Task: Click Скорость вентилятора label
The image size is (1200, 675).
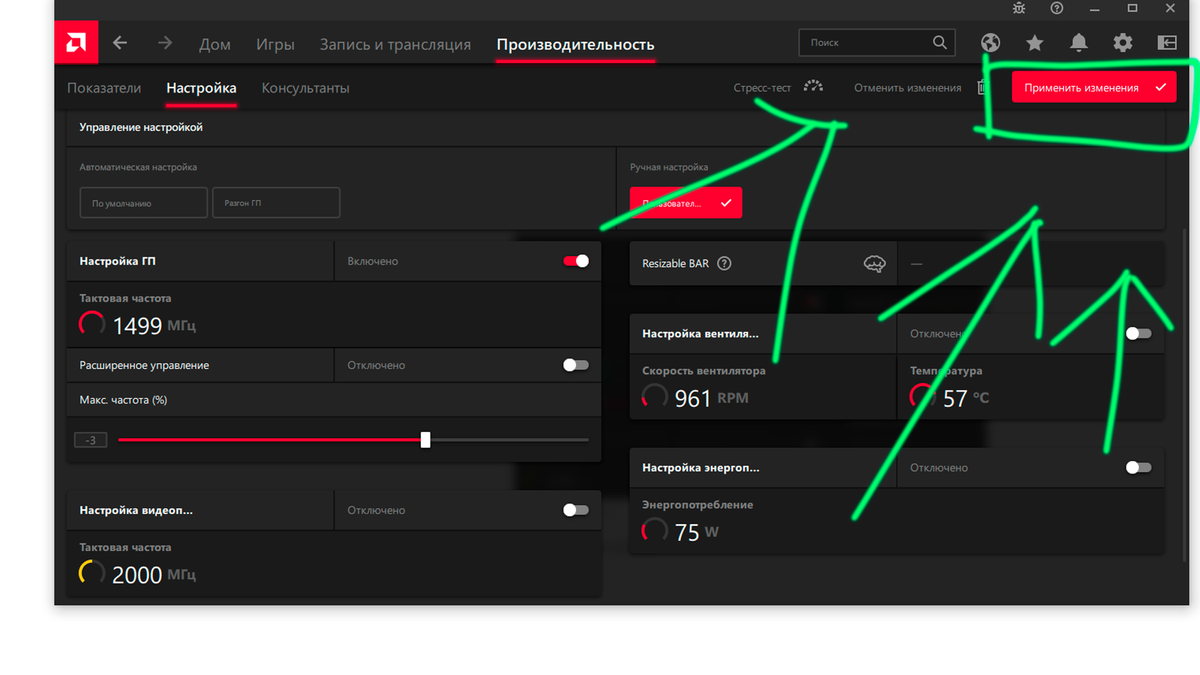Action: point(704,371)
